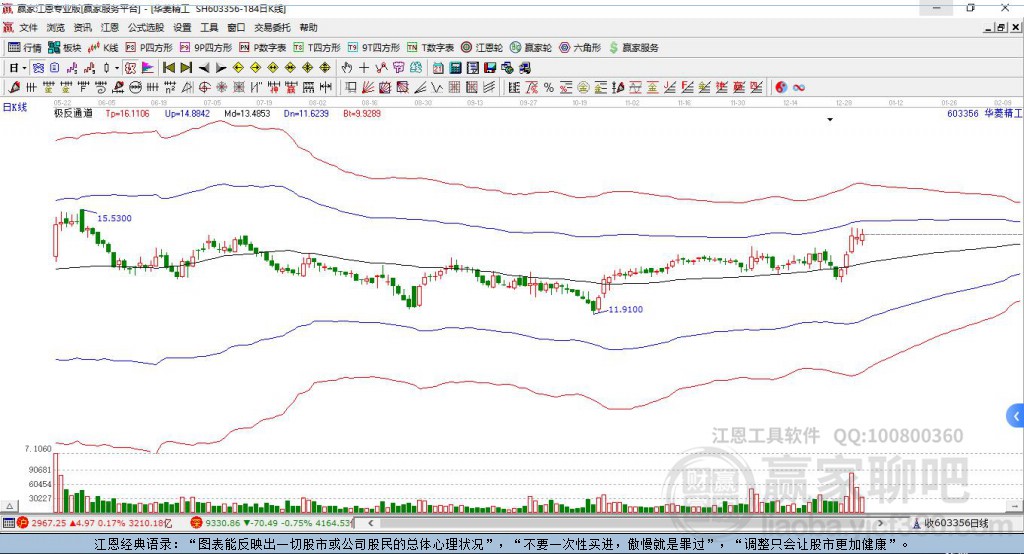
Task: Click the small black dropdown triangle above chart
Action: 830,120
